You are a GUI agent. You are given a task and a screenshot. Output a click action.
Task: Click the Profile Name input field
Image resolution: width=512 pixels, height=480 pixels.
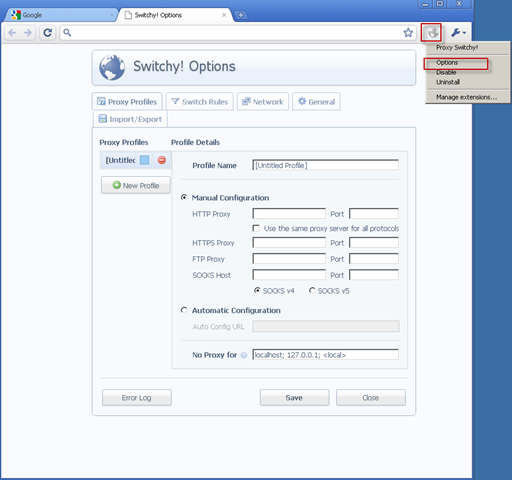click(x=325, y=165)
